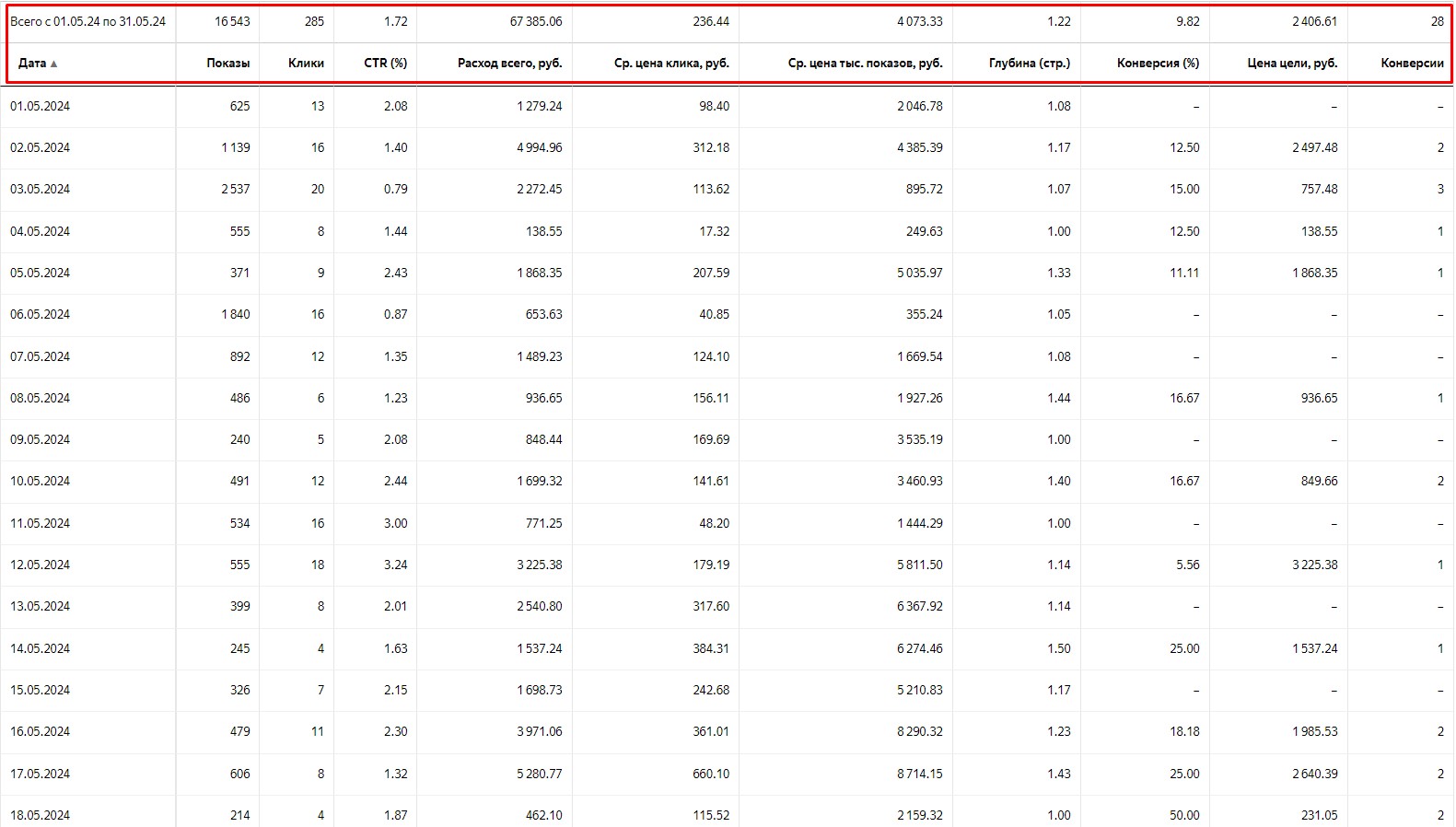The image size is (1456, 827).
Task: Click the CTR (%) column header
Action: pyautogui.click(x=385, y=64)
